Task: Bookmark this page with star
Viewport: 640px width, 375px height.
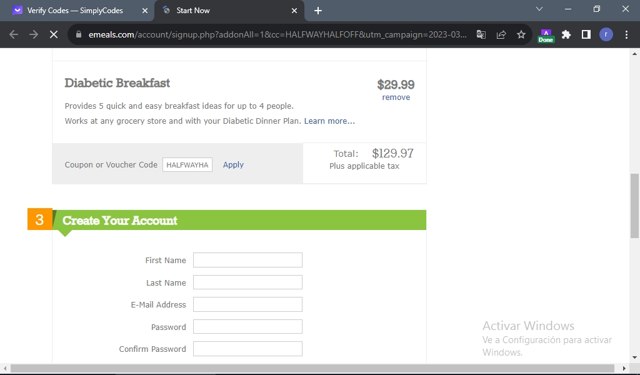Action: pyautogui.click(x=521, y=35)
